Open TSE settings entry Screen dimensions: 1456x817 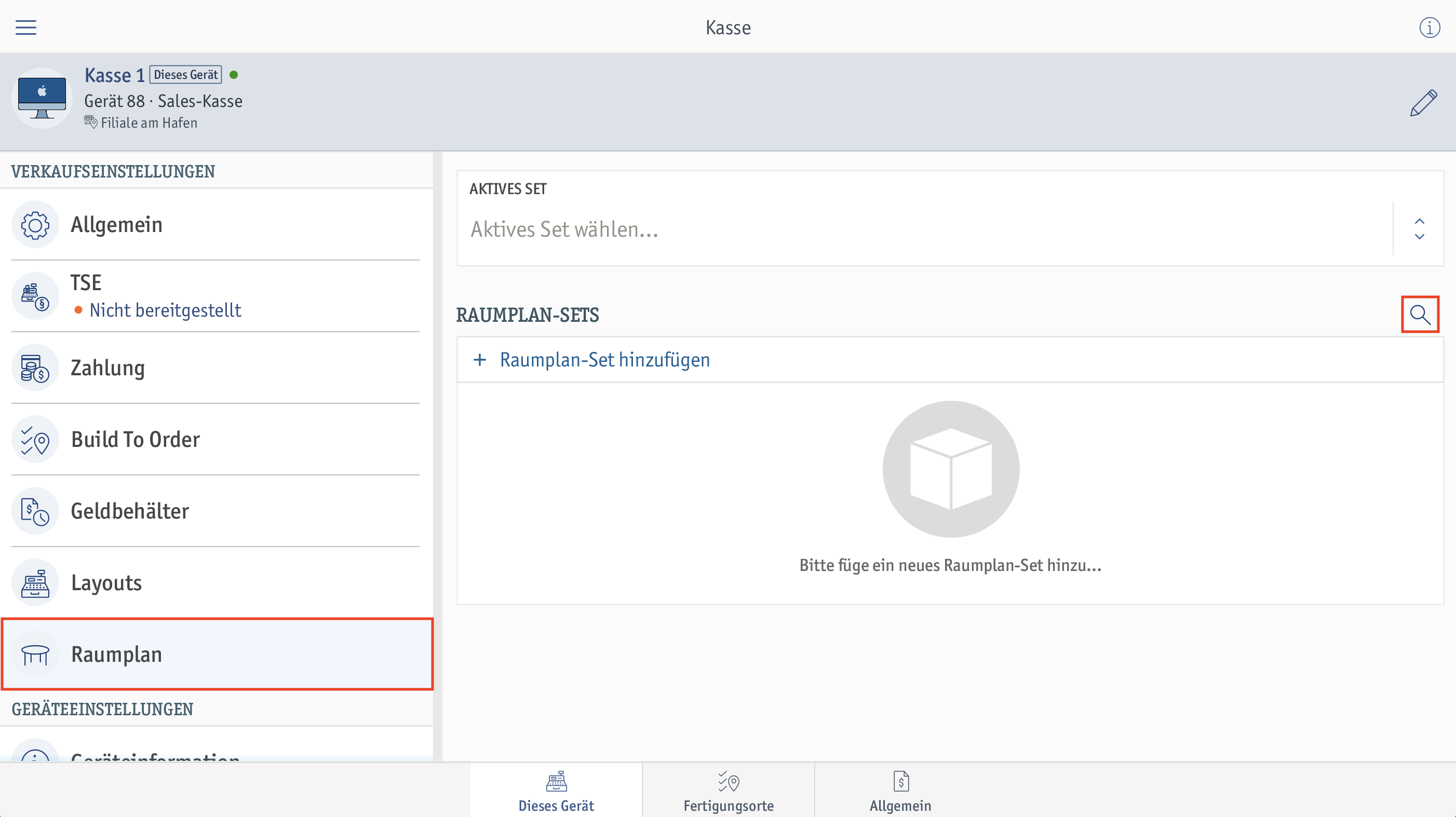pyautogui.click(x=215, y=296)
